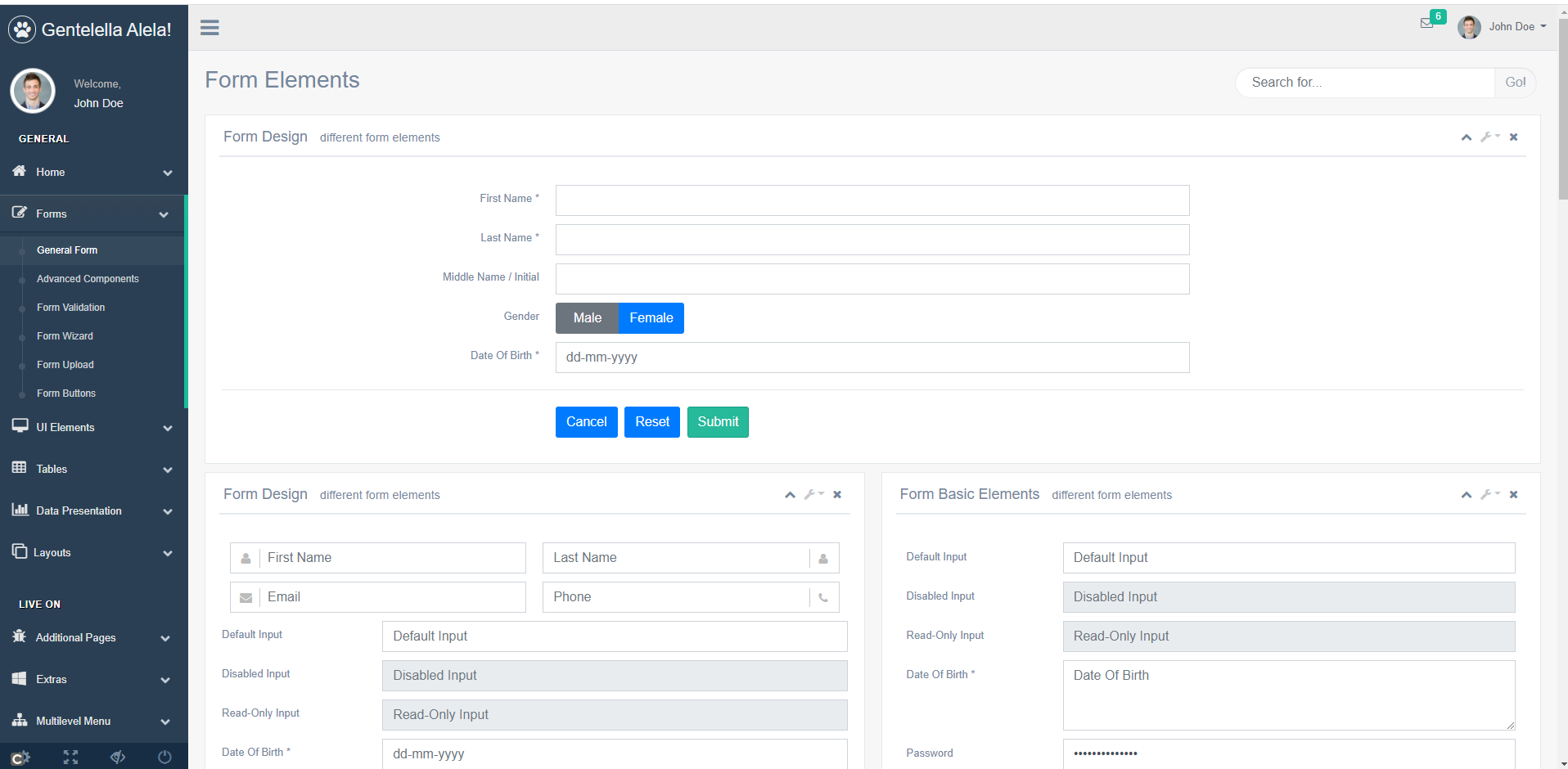Click the Go! search button
Viewport: 1568px width, 769px height.
tap(1515, 83)
